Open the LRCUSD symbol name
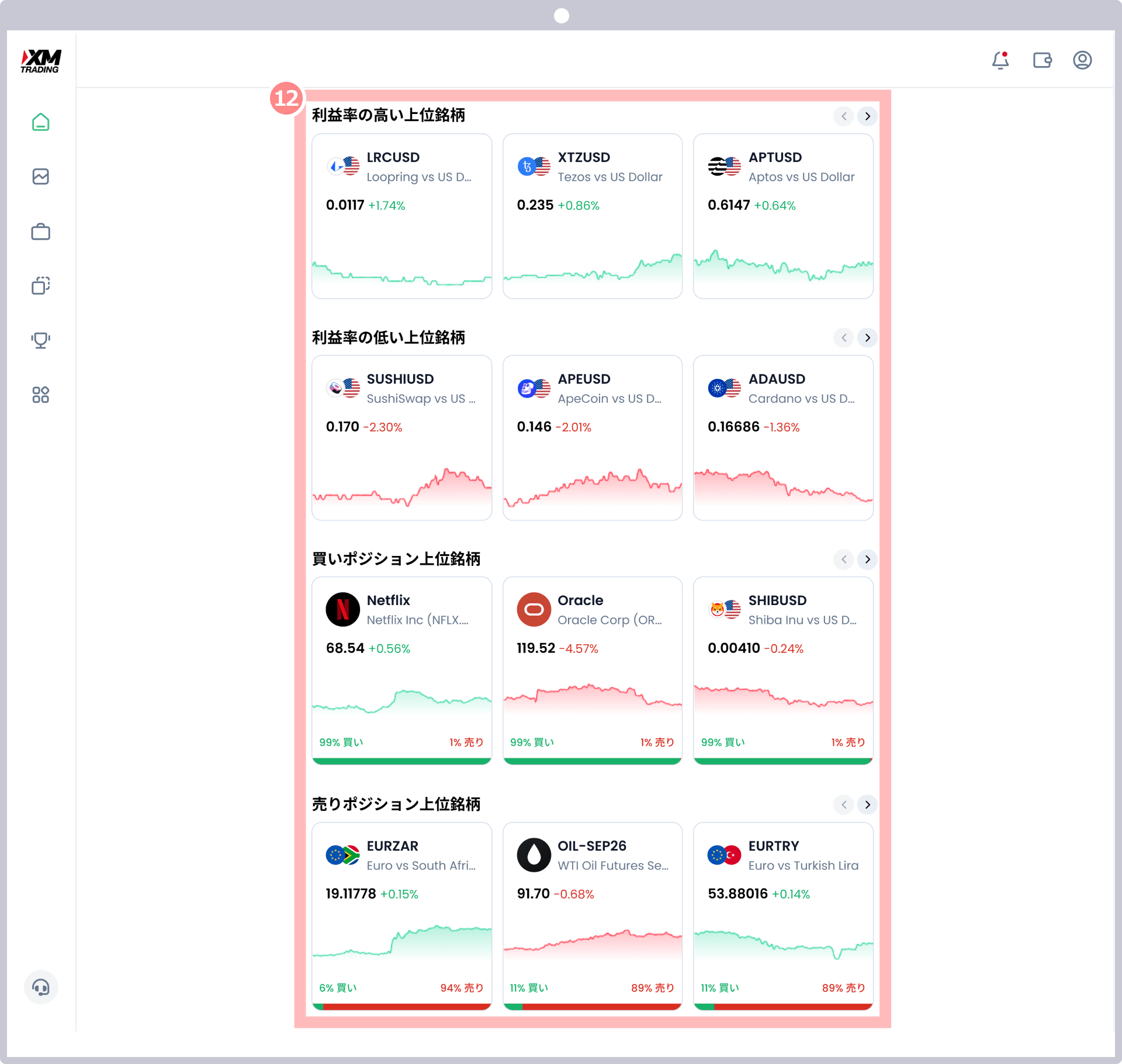The width and height of the screenshot is (1122, 1064). coord(393,157)
